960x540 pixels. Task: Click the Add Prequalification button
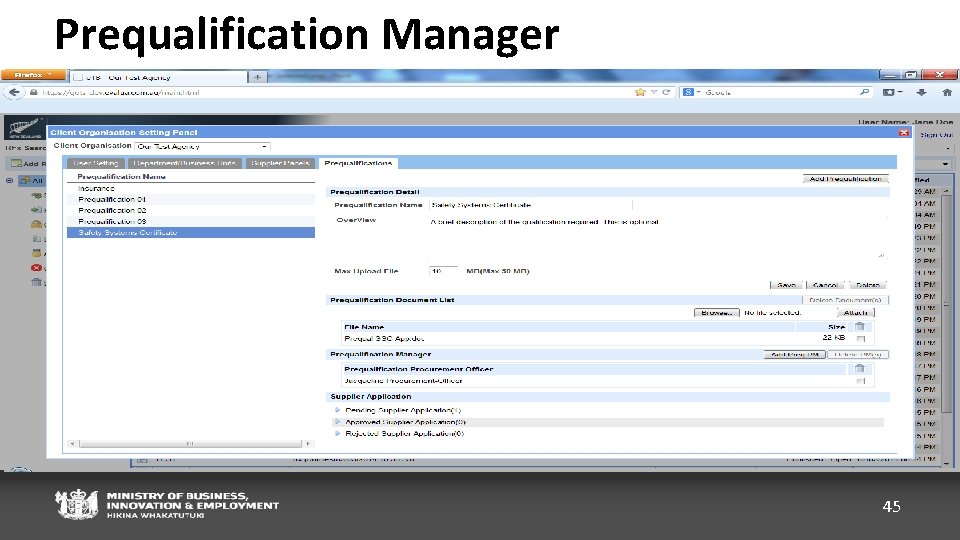845,179
